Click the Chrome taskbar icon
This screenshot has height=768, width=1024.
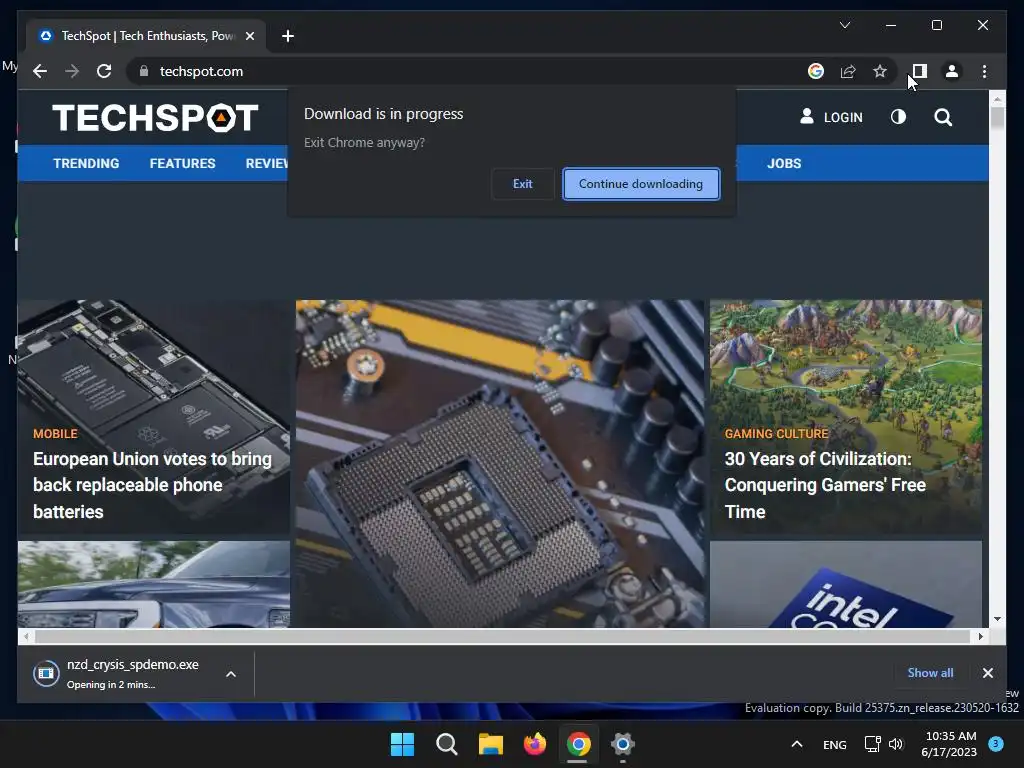(579, 744)
